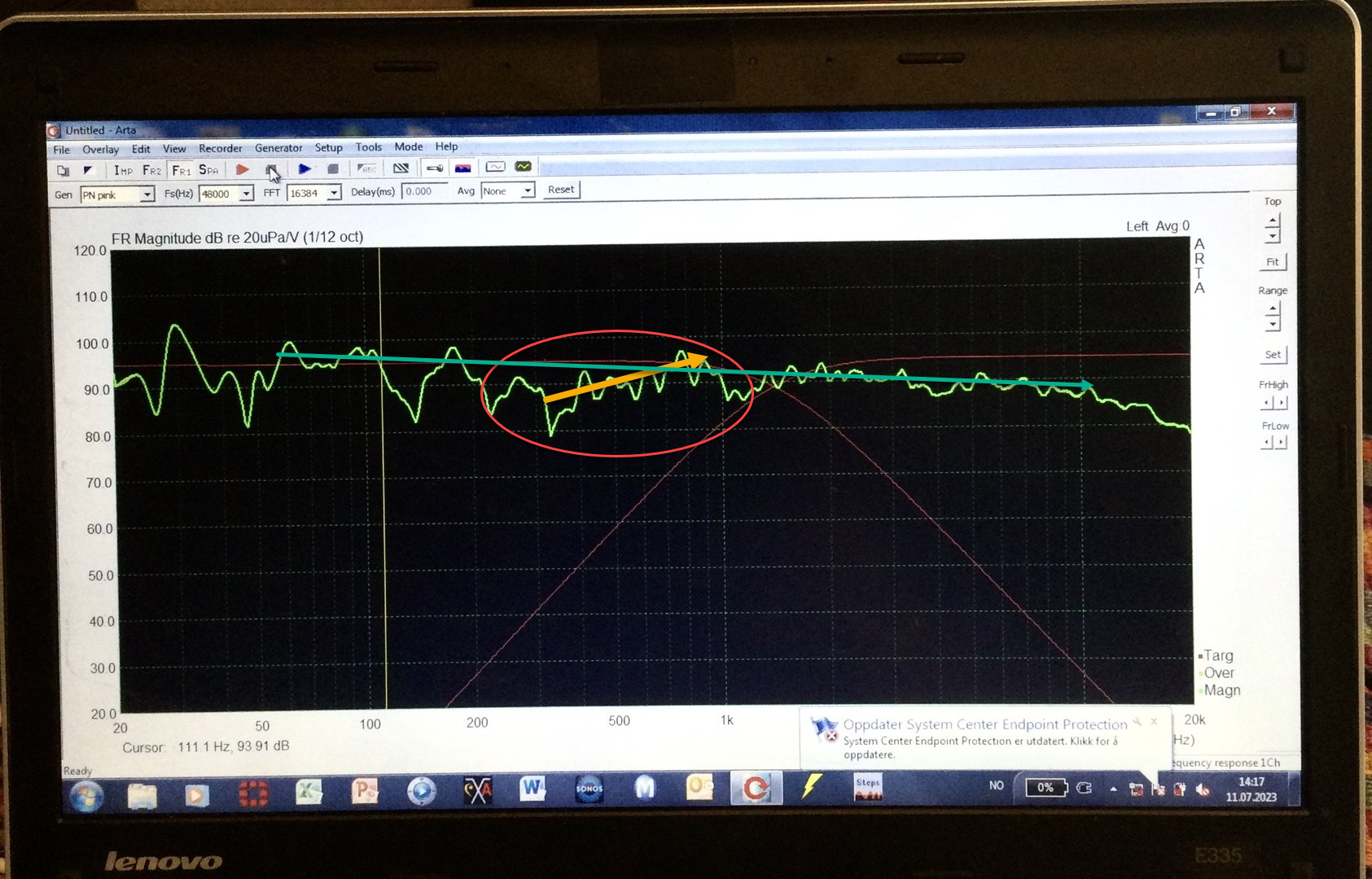This screenshot has height=879, width=1372.
Task: Open the microphone calibration toolbar icon
Action: (x=435, y=168)
